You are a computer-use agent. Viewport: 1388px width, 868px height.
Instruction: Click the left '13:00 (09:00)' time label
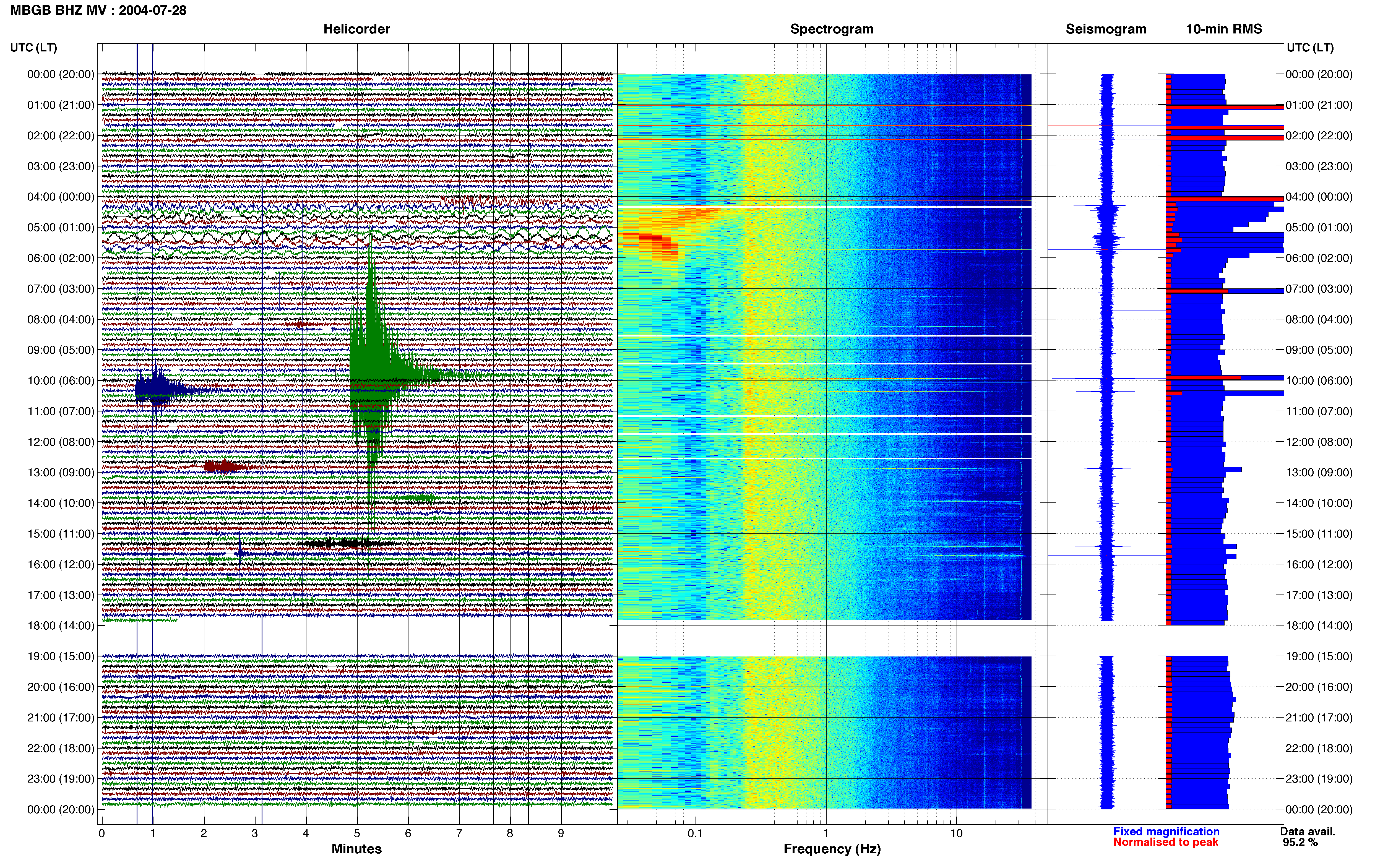pyautogui.click(x=61, y=473)
